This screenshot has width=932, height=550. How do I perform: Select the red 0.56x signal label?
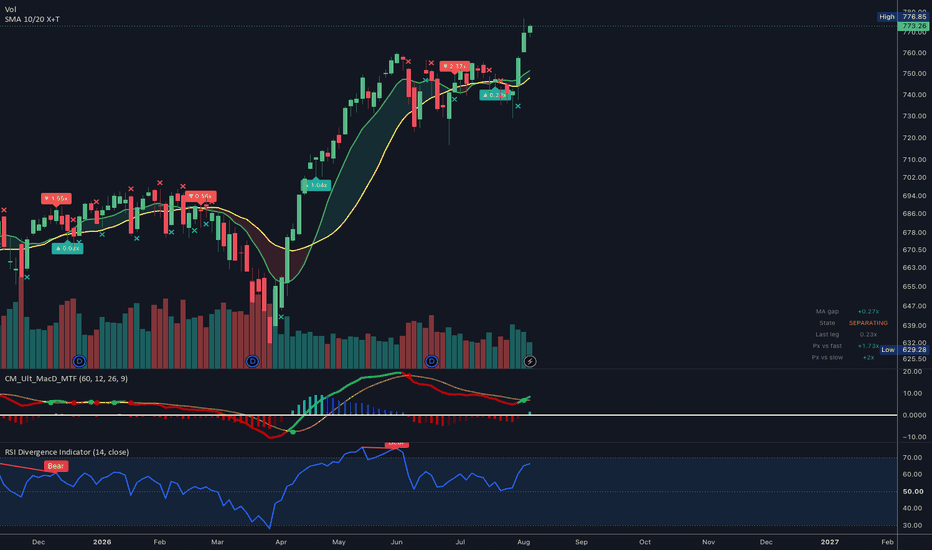click(x=200, y=196)
